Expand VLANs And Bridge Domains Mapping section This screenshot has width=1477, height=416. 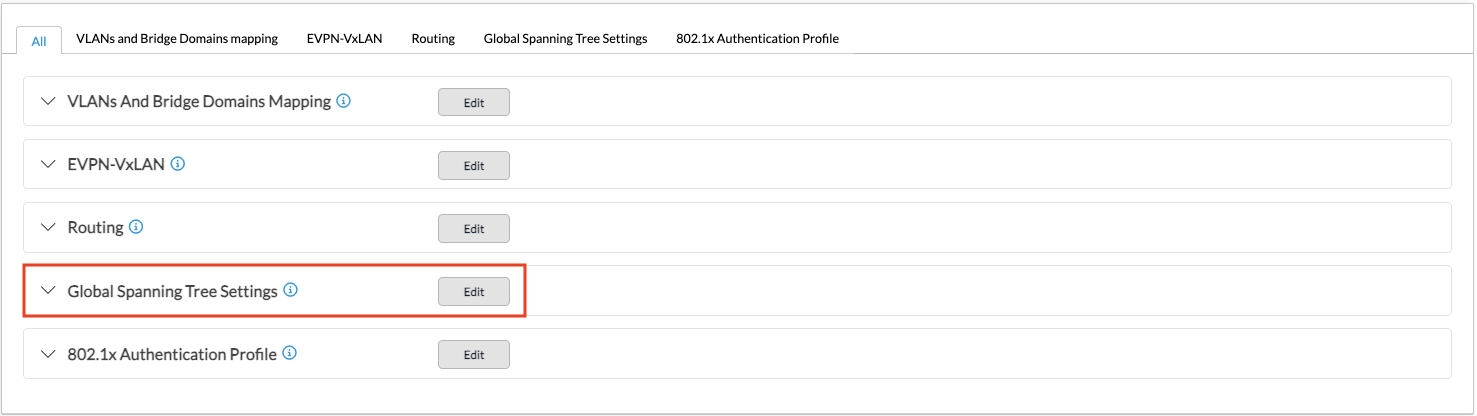tap(48, 102)
